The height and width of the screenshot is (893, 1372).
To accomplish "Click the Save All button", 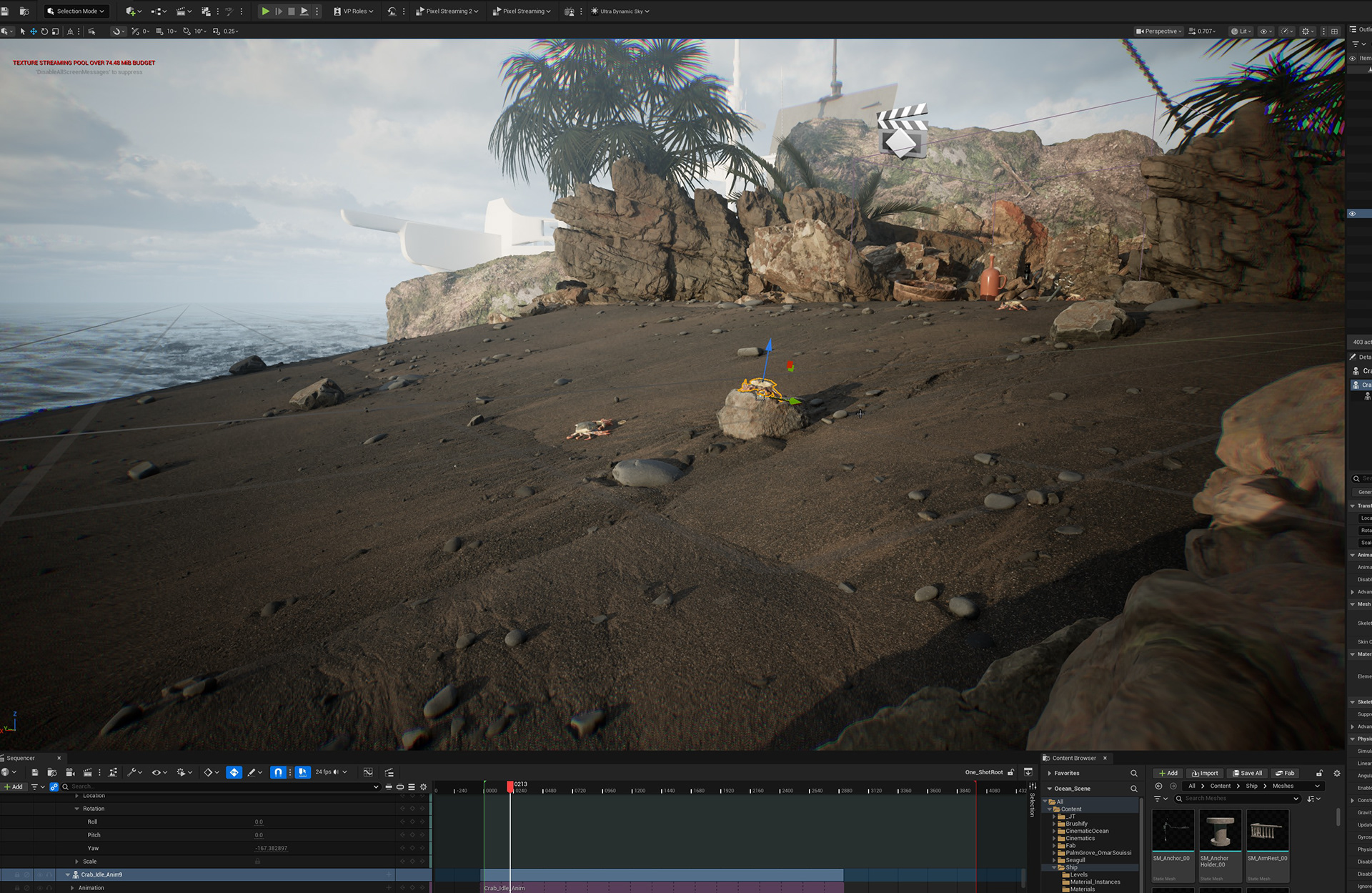I will [1247, 773].
